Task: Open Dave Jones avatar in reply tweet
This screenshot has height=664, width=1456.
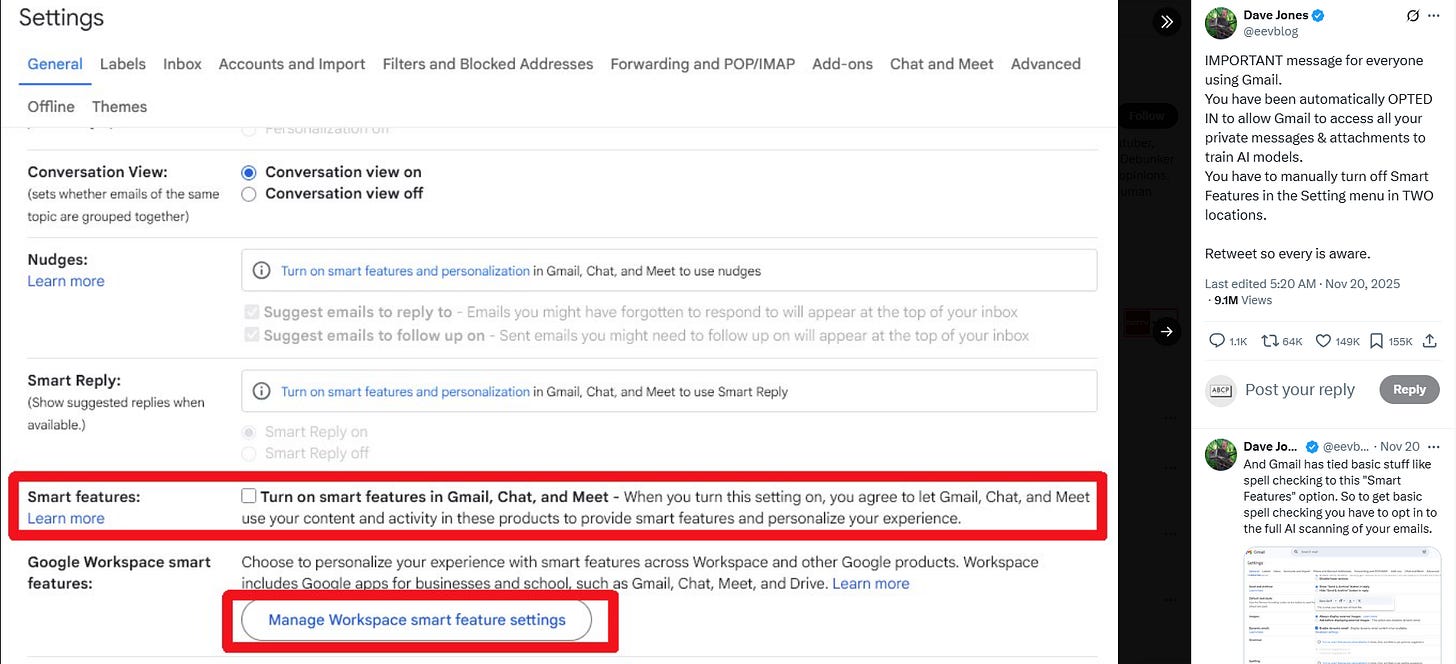Action: 1220,454
